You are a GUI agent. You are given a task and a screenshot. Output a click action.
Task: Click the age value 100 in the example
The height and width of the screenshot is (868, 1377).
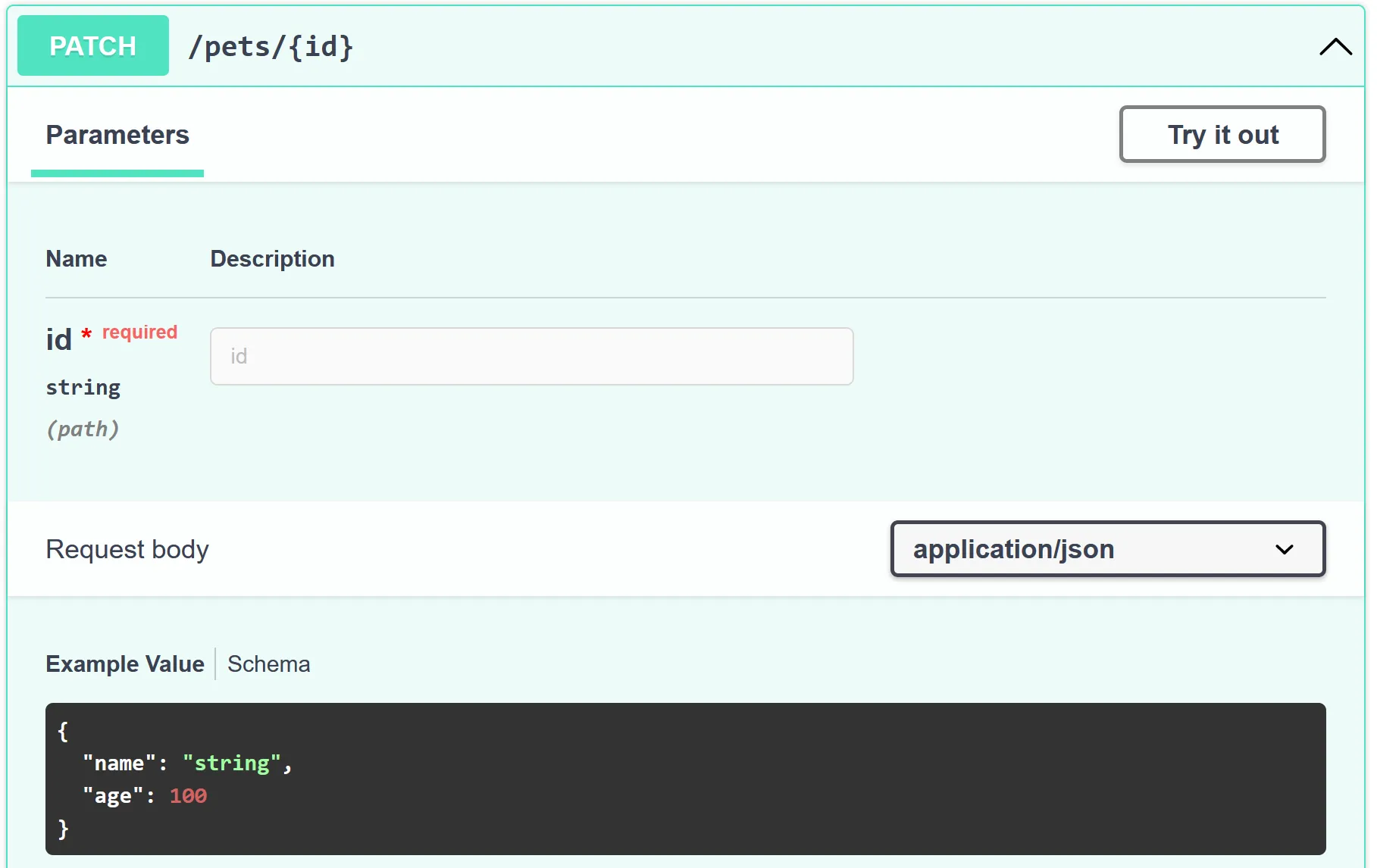[x=188, y=796]
